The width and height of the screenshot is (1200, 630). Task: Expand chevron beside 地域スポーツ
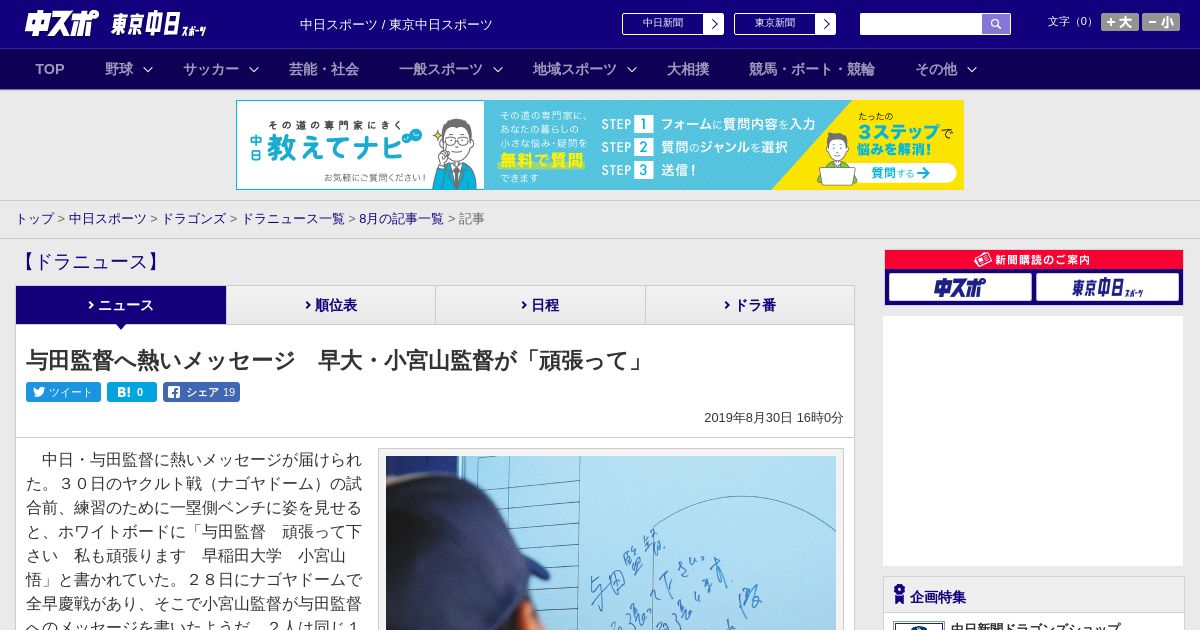pos(632,69)
